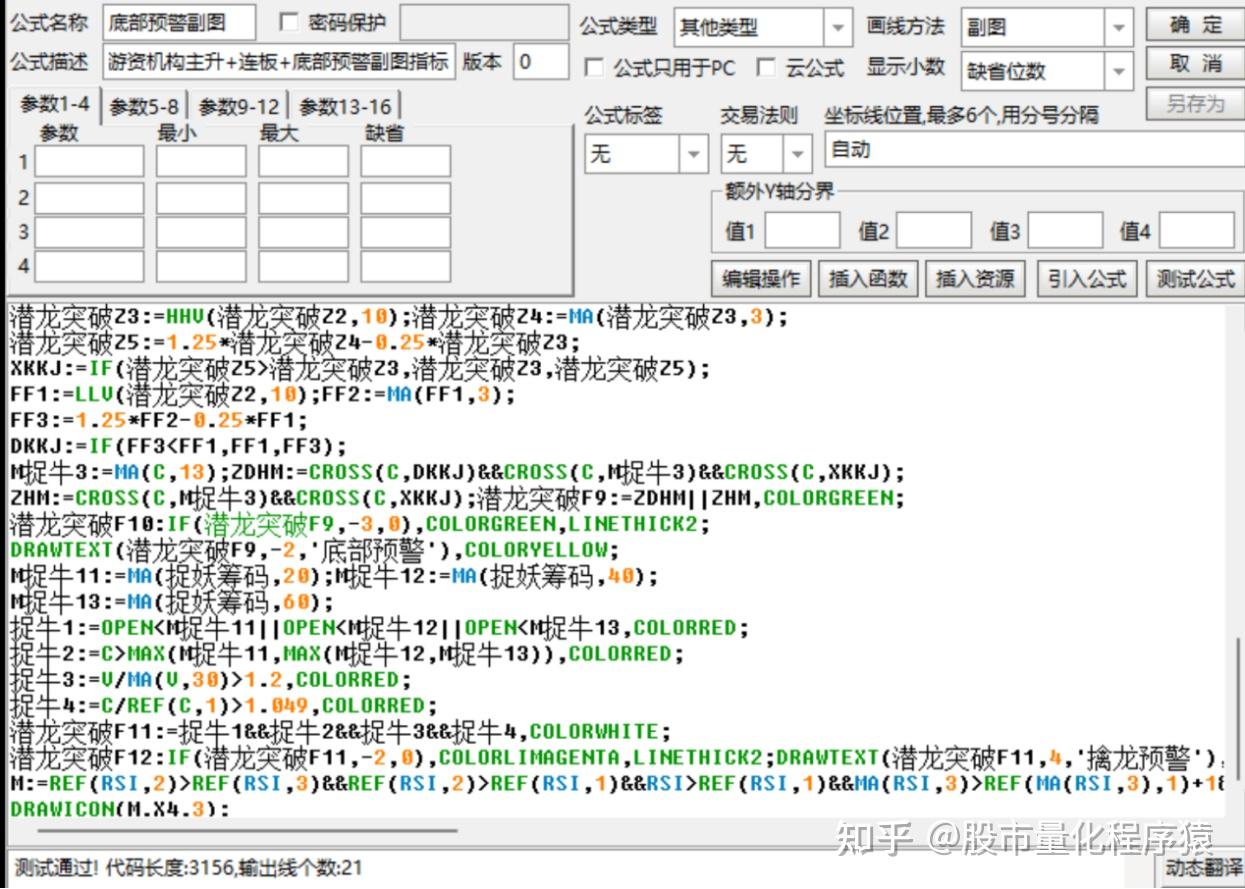Click the code line starting DKKJ:=IF
This screenshot has height=889, width=1245.
pyautogui.click(x=178, y=446)
